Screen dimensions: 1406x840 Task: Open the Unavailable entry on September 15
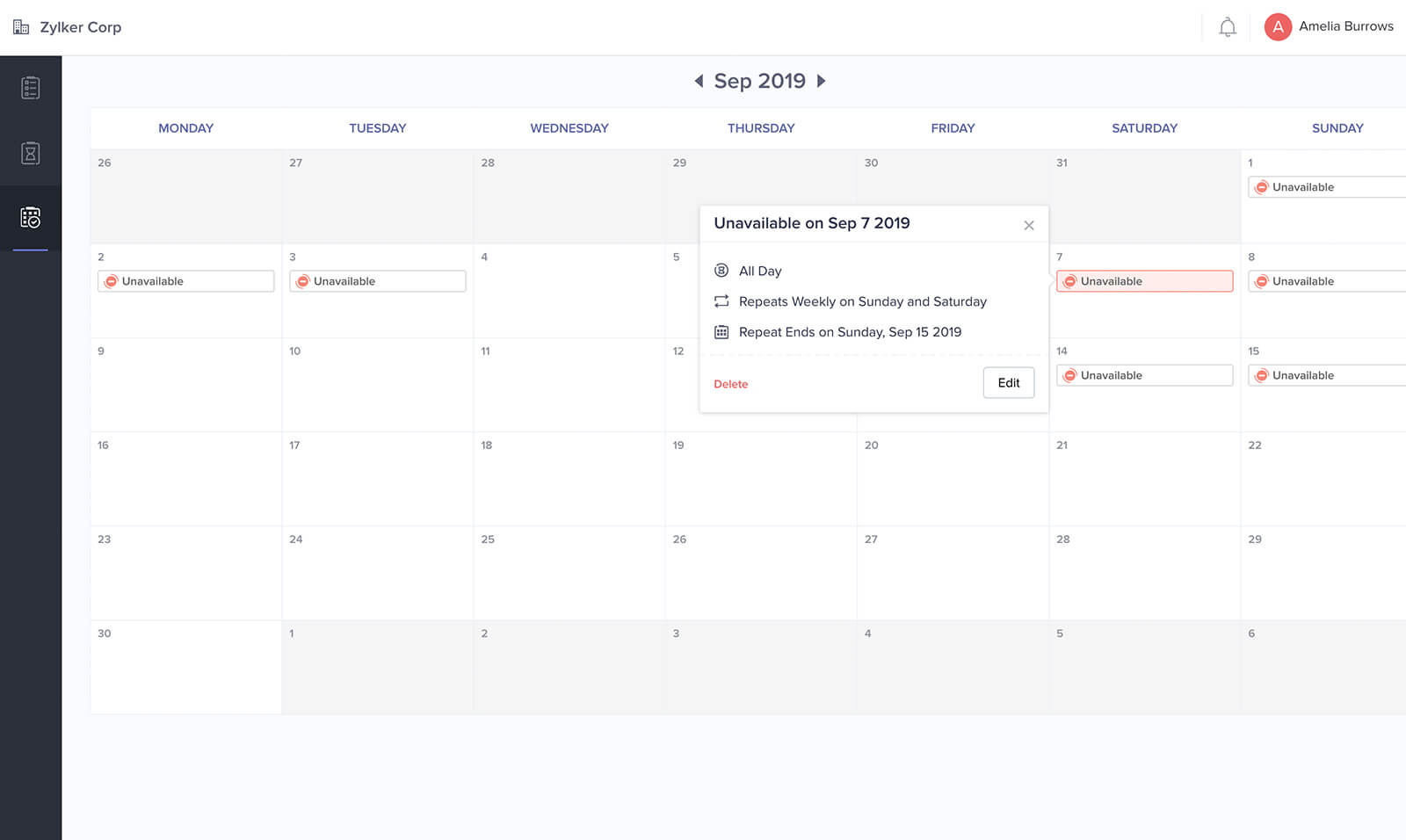[x=1327, y=375]
